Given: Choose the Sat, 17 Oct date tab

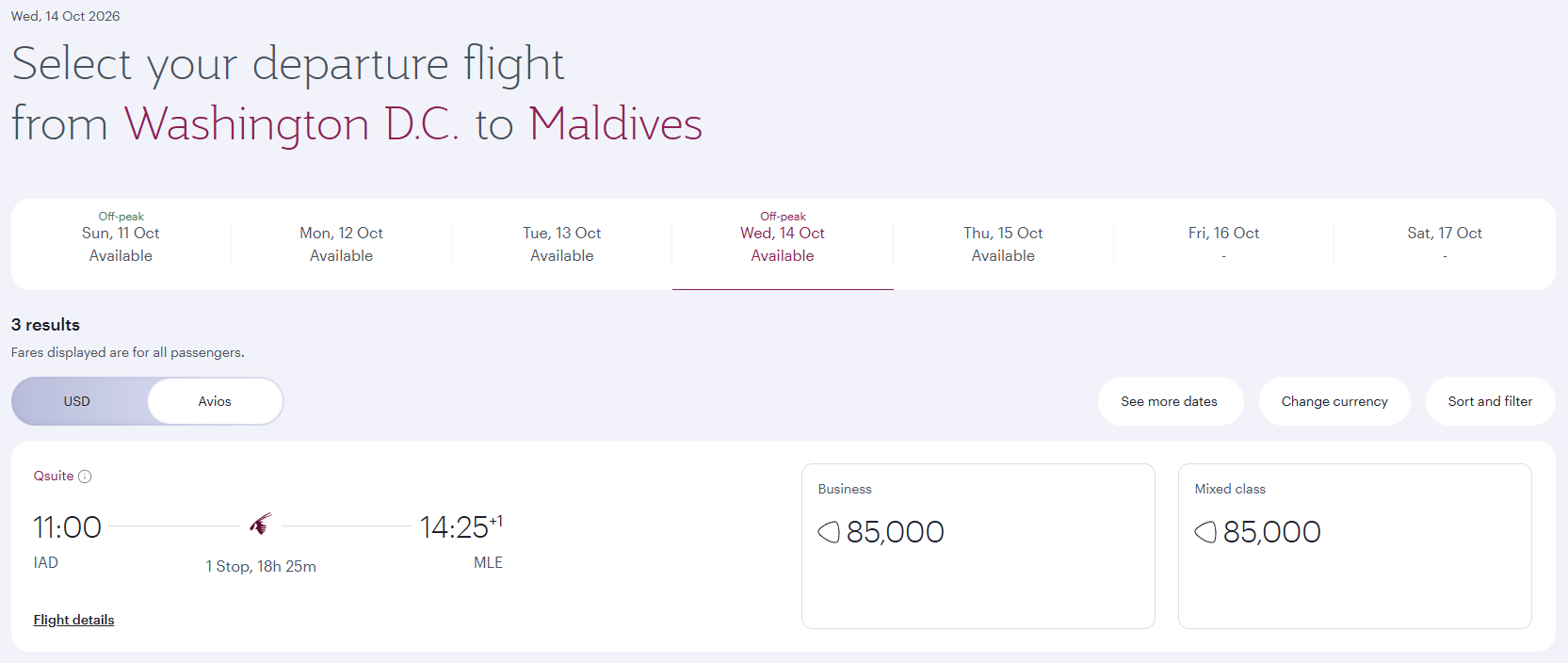Looking at the screenshot, I should coord(1445,244).
